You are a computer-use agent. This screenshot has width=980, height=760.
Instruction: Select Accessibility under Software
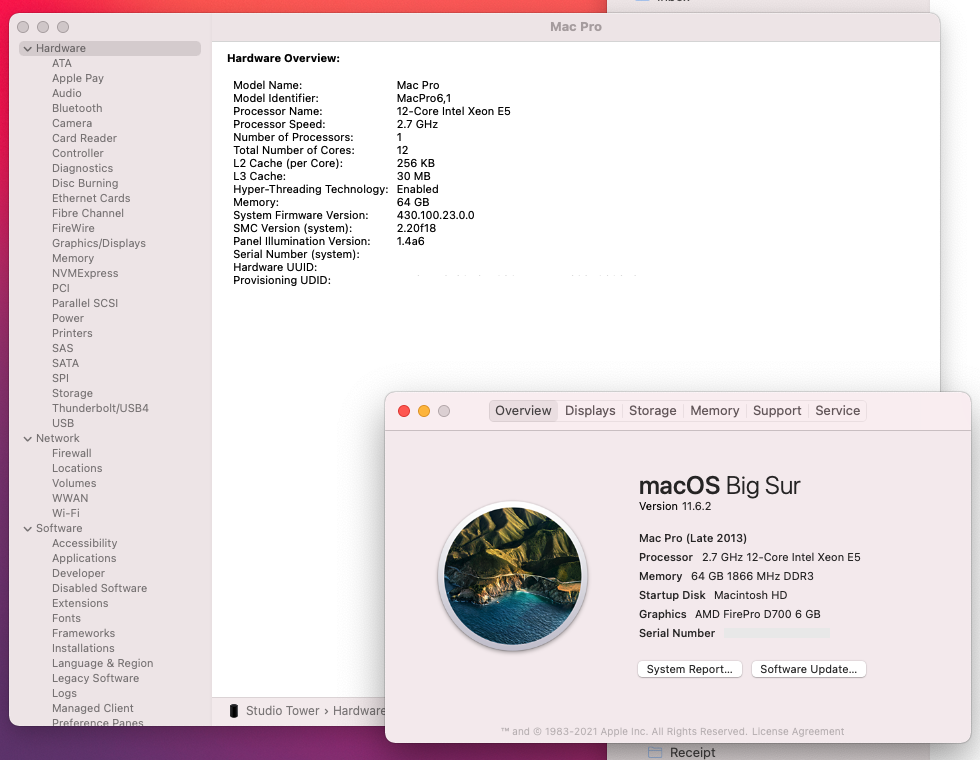[x=84, y=543]
